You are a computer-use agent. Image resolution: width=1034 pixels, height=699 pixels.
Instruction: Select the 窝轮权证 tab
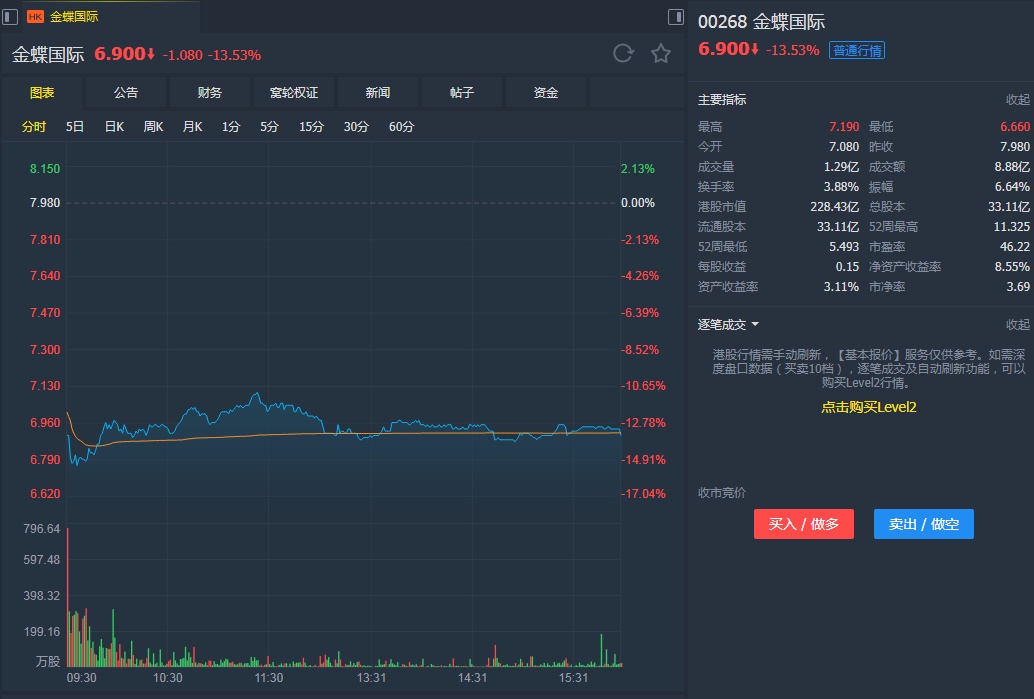[x=294, y=93]
